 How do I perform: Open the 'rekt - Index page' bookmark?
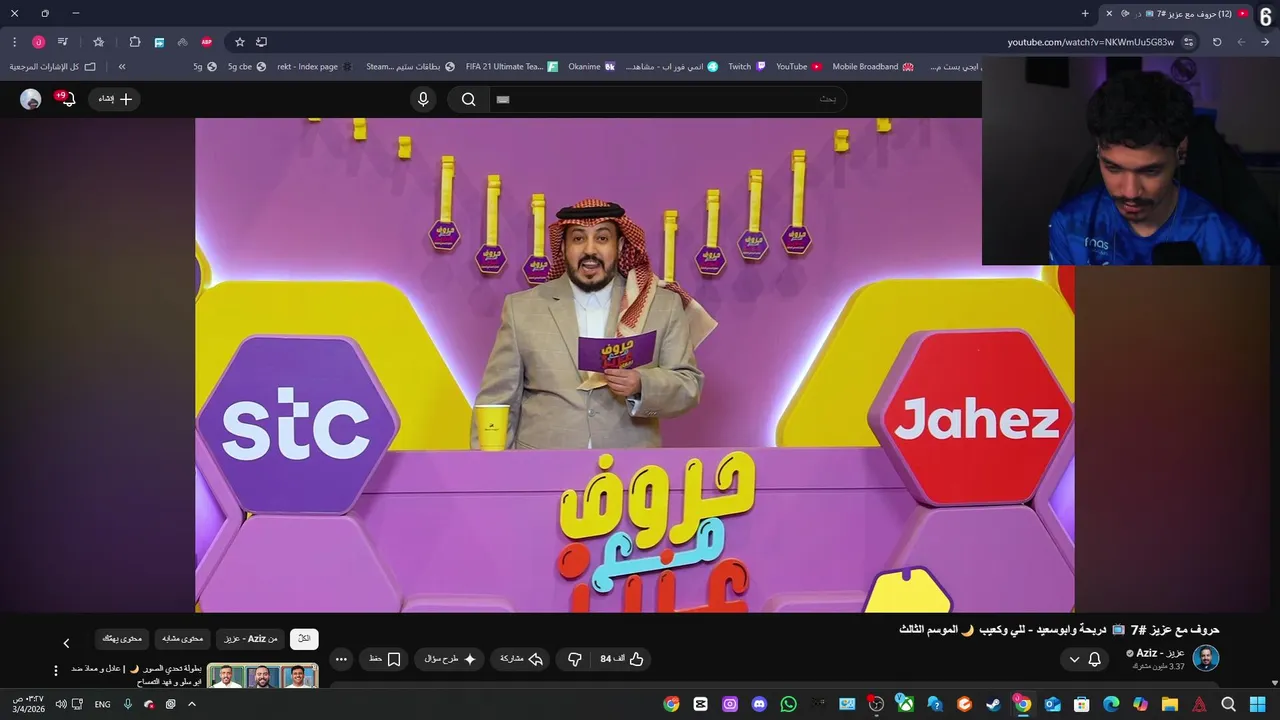click(x=315, y=67)
